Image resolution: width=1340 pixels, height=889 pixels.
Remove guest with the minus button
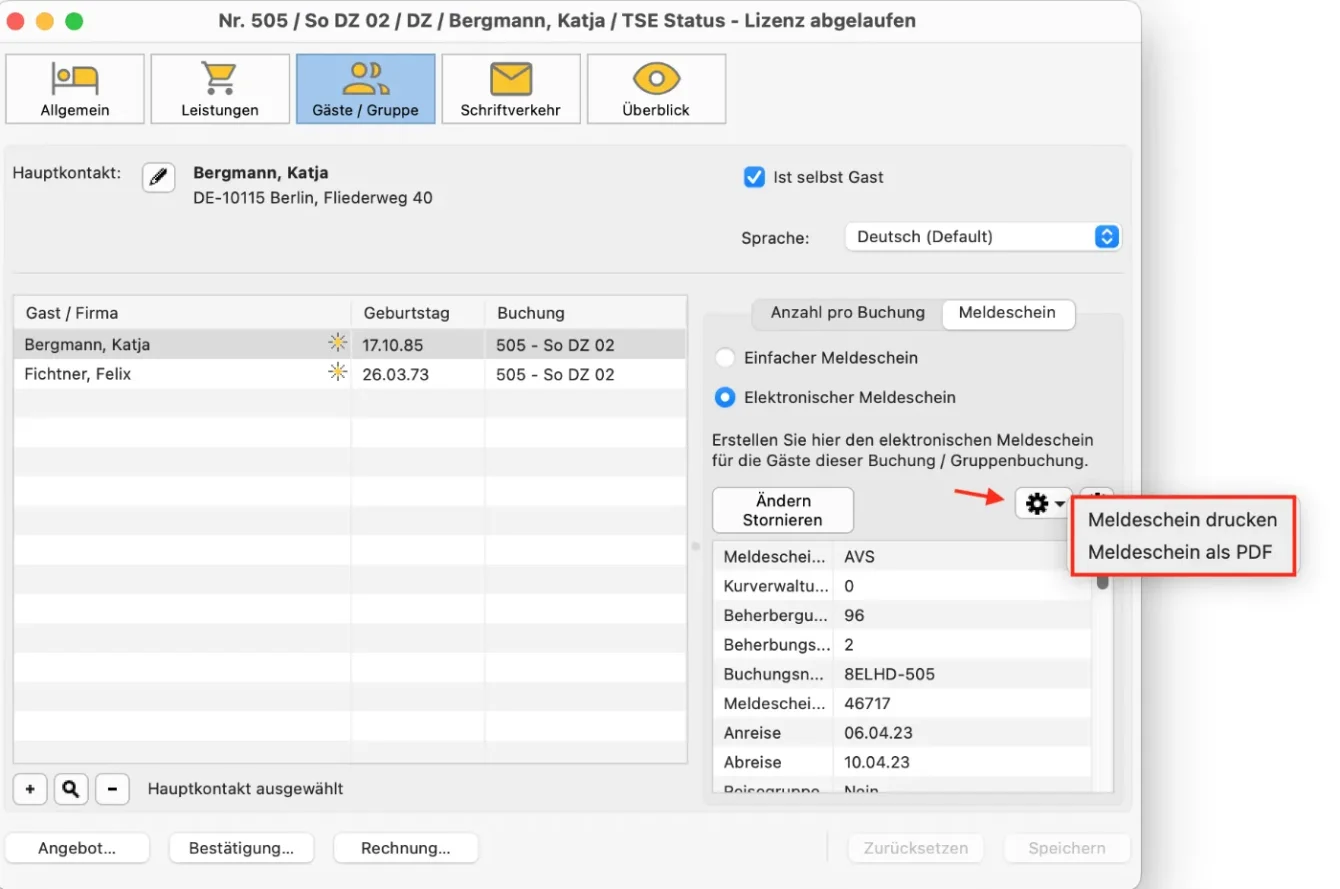point(112,789)
